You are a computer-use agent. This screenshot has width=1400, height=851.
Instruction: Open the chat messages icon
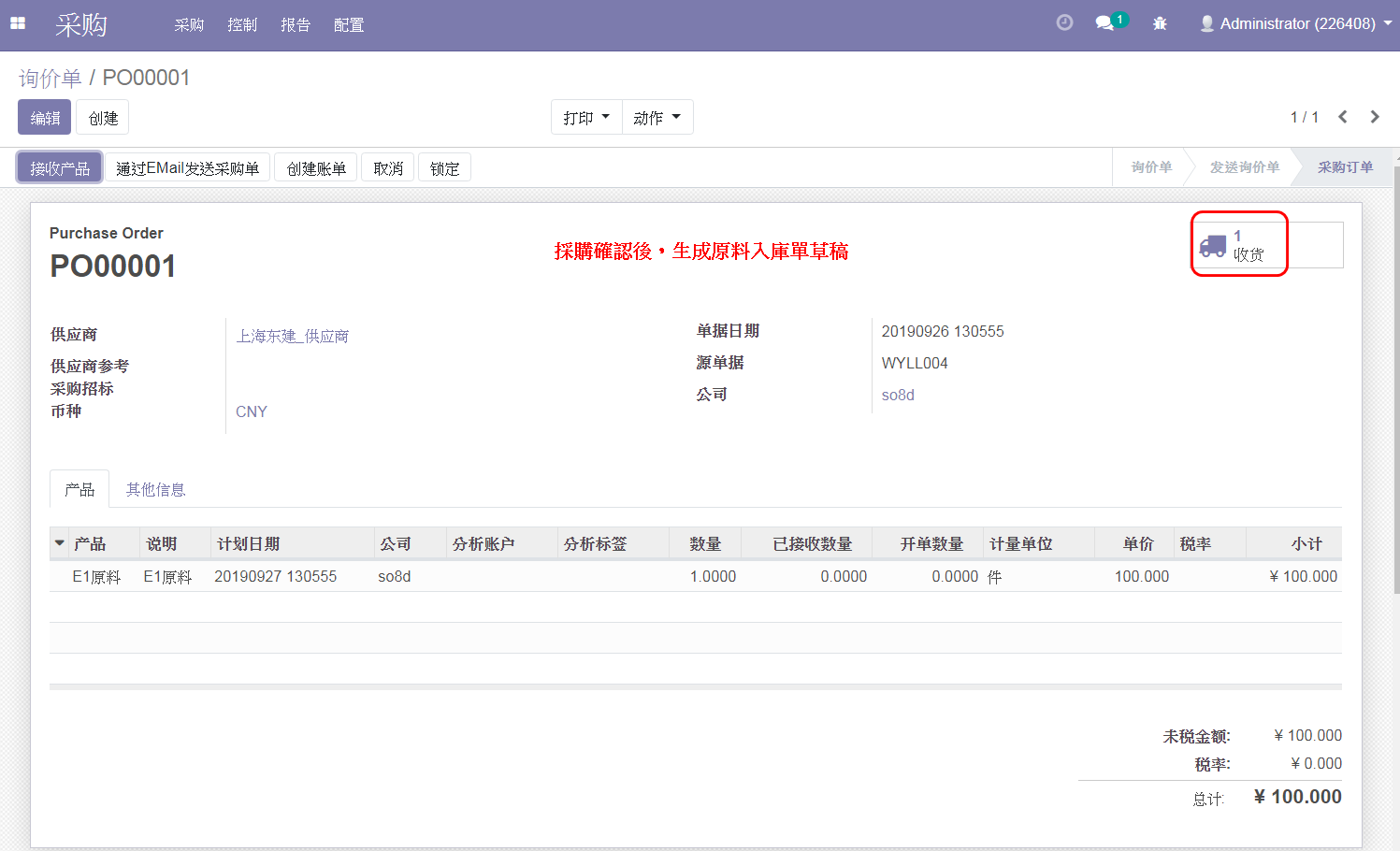[1104, 23]
